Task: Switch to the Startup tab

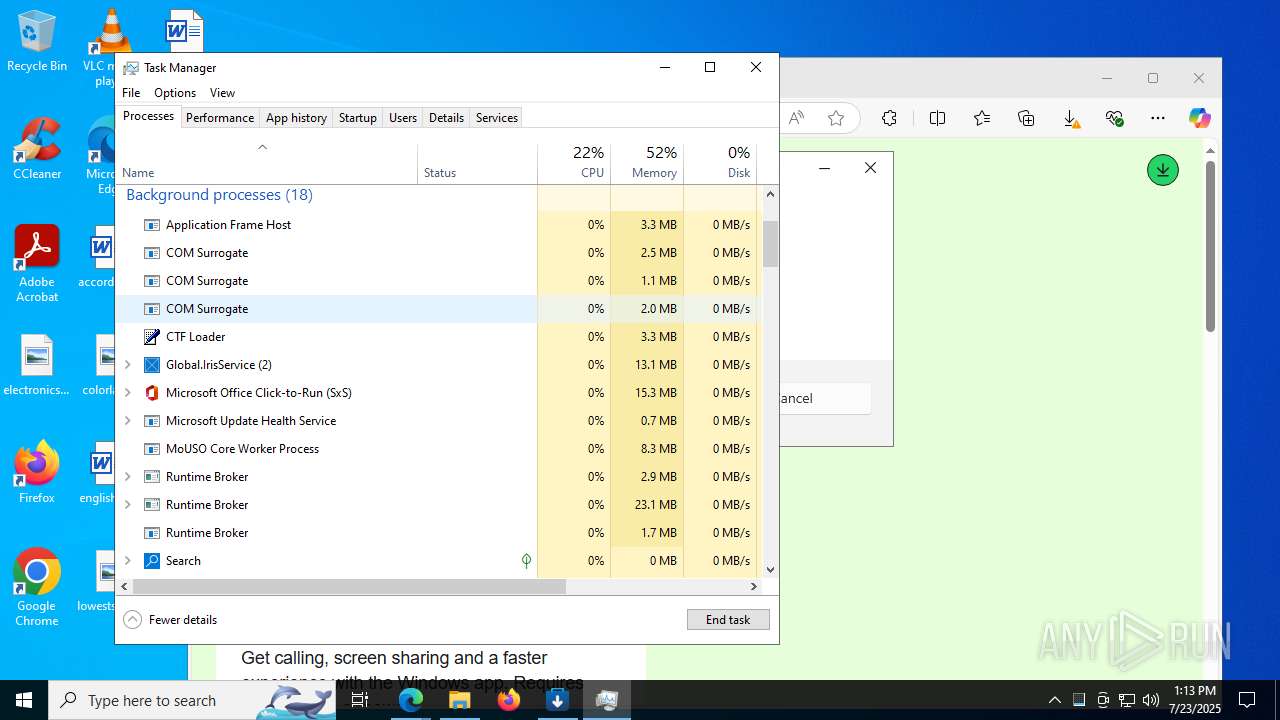Action: tap(357, 118)
